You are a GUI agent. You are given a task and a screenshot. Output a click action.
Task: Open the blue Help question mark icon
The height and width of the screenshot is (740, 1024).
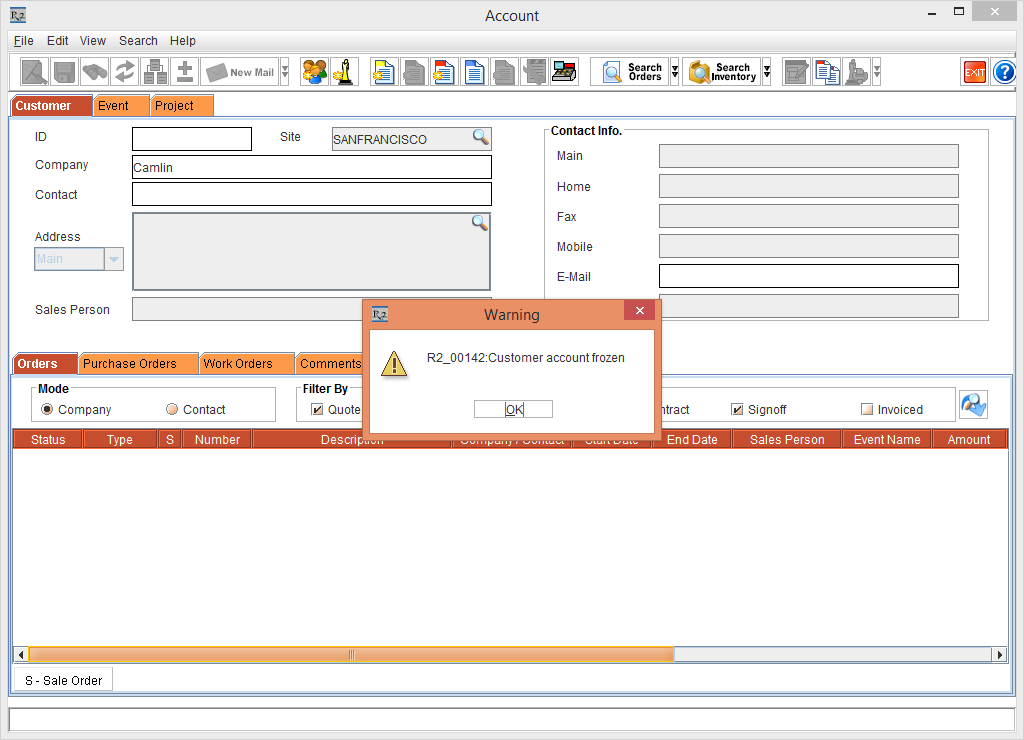tap(1004, 72)
